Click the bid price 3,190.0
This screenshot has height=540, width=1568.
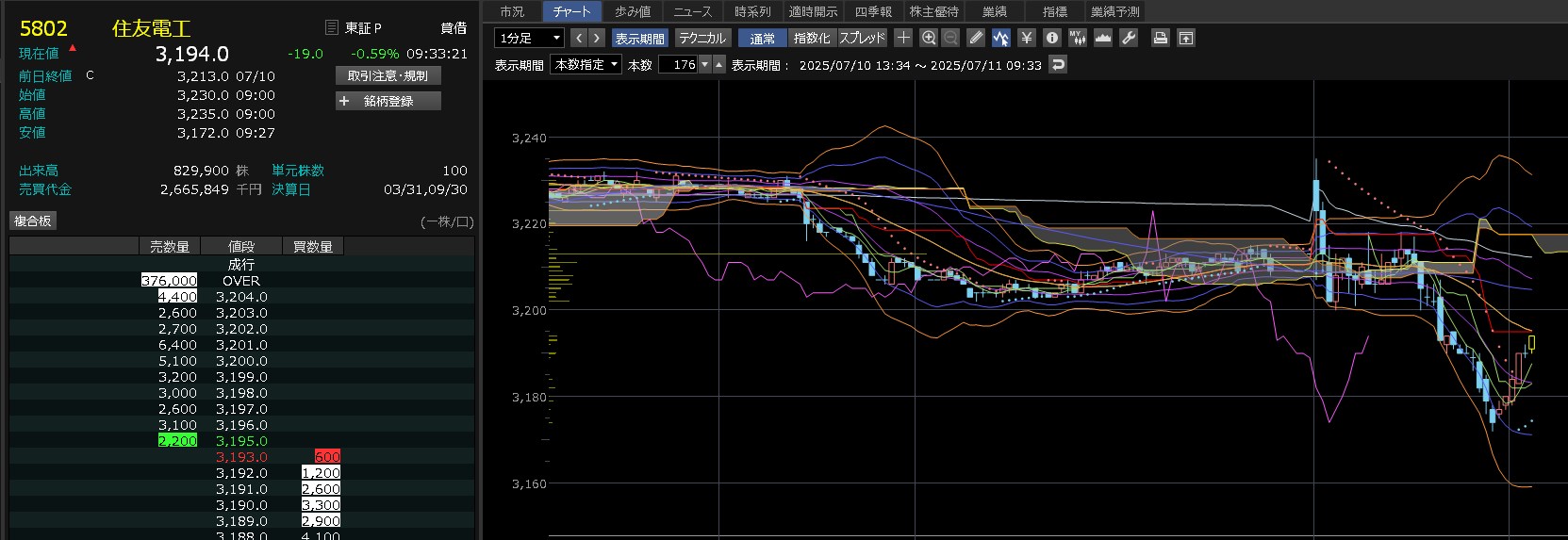pyautogui.click(x=241, y=505)
